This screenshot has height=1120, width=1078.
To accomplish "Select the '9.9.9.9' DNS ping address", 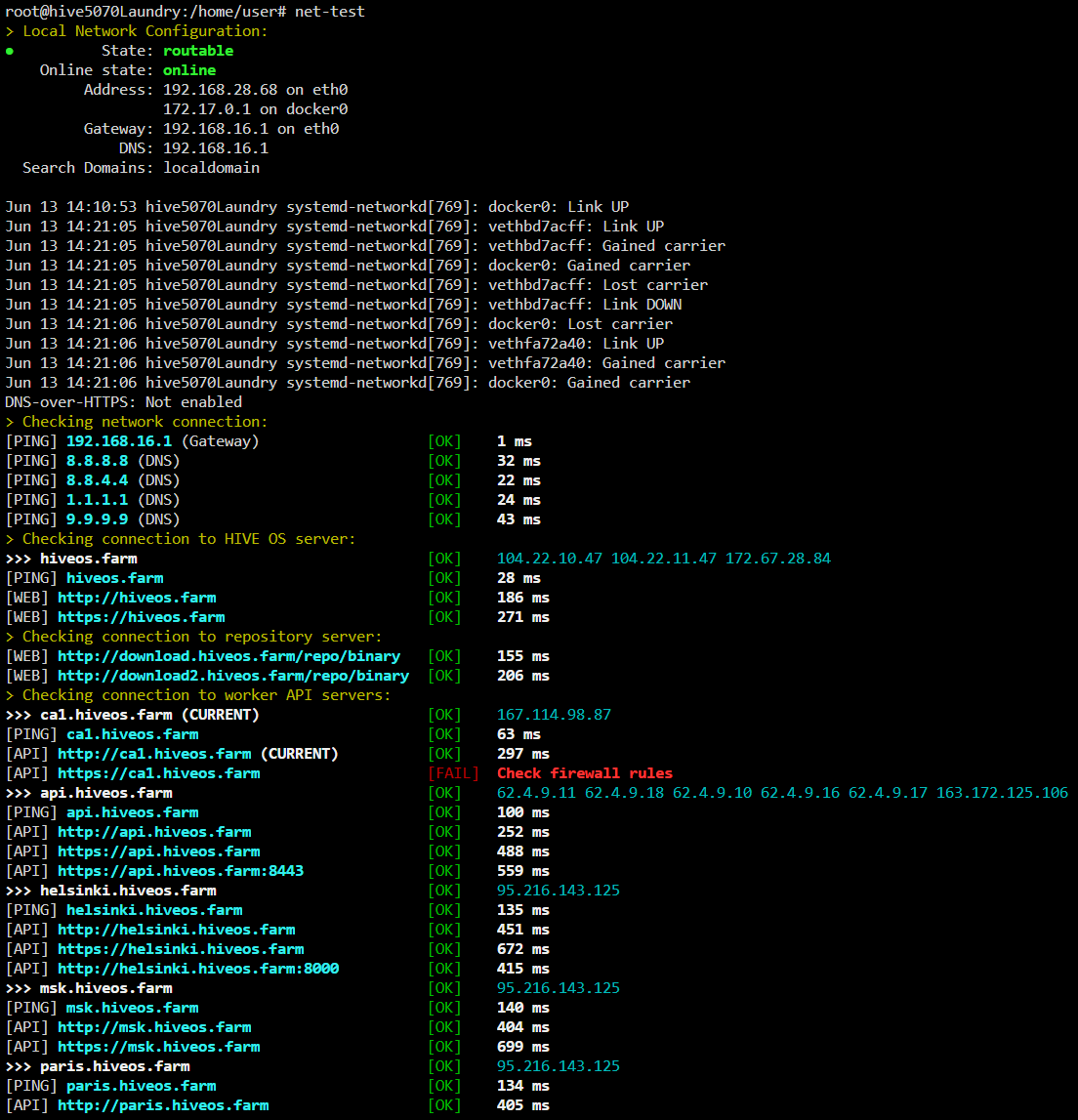I will 97,519.
